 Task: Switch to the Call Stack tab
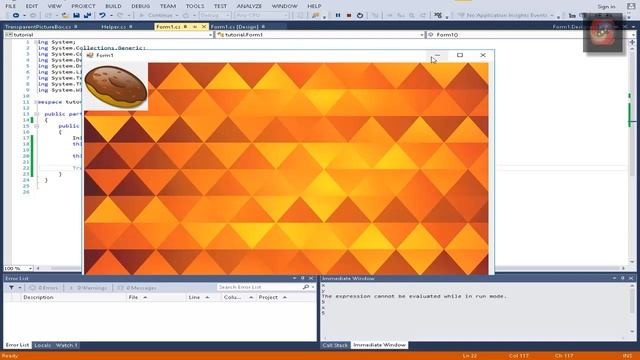point(335,345)
